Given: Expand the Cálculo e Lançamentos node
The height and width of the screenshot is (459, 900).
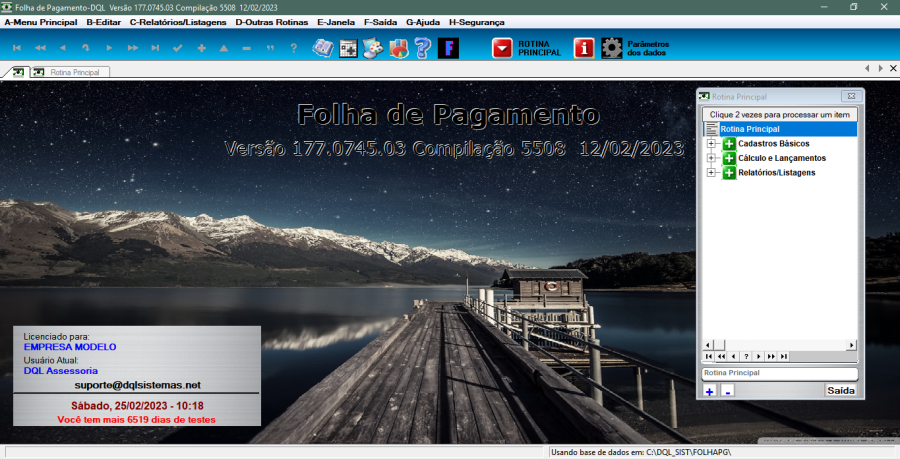Looking at the screenshot, I should (x=711, y=158).
